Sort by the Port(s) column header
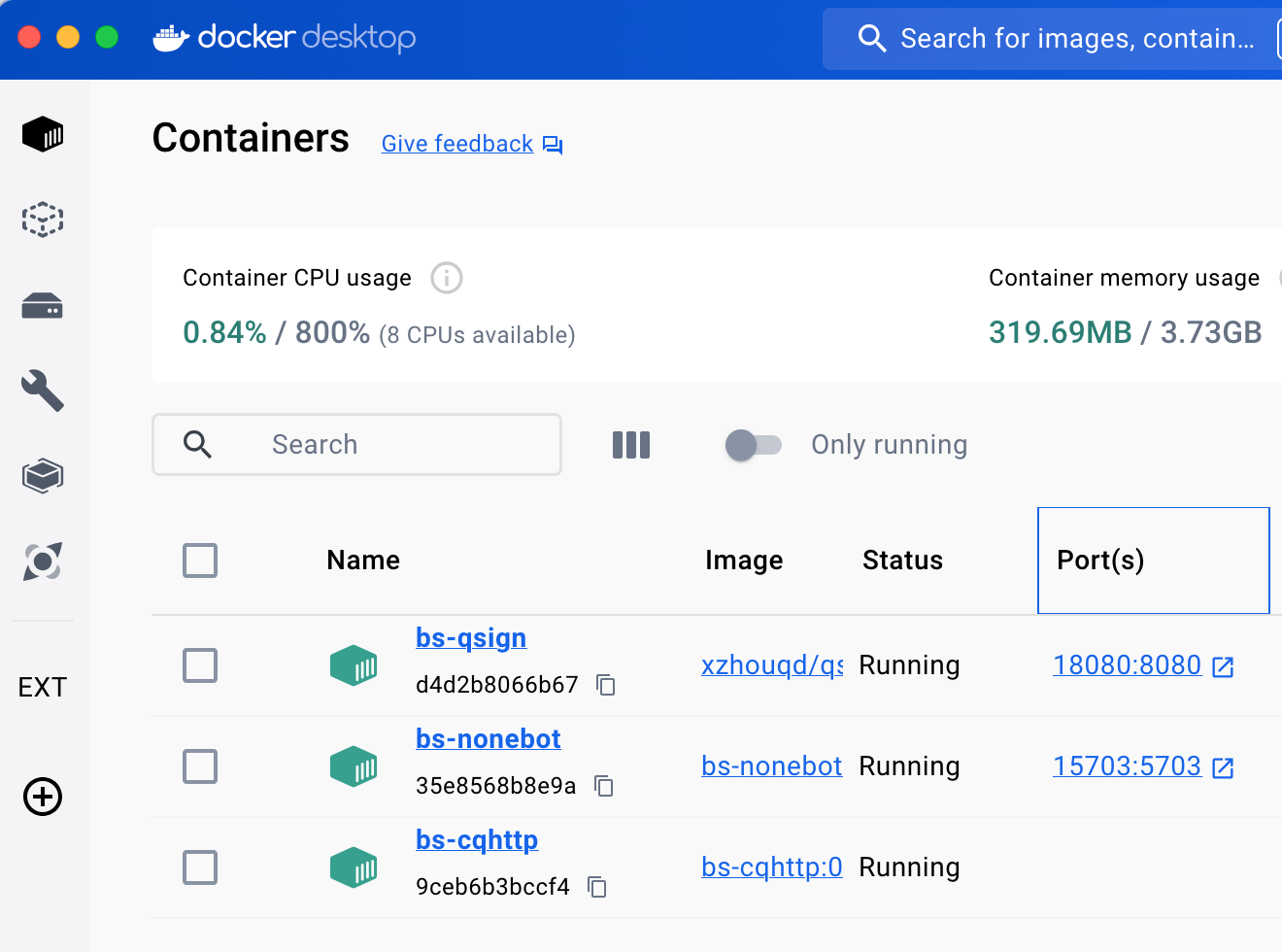This screenshot has height=952, width=1282. point(1100,561)
